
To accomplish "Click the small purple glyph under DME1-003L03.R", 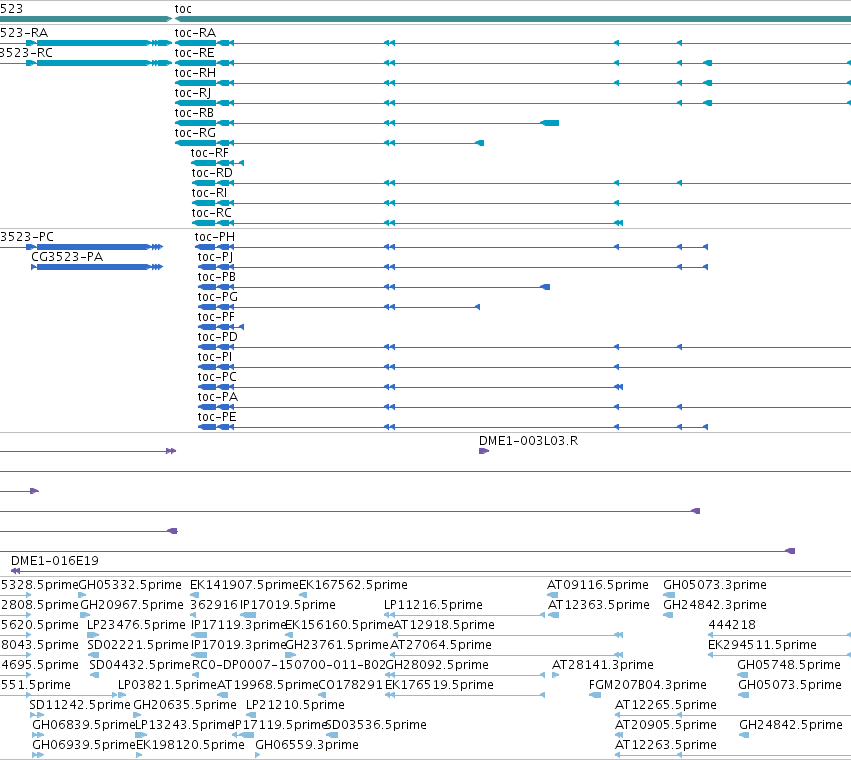I will click(x=484, y=451).
